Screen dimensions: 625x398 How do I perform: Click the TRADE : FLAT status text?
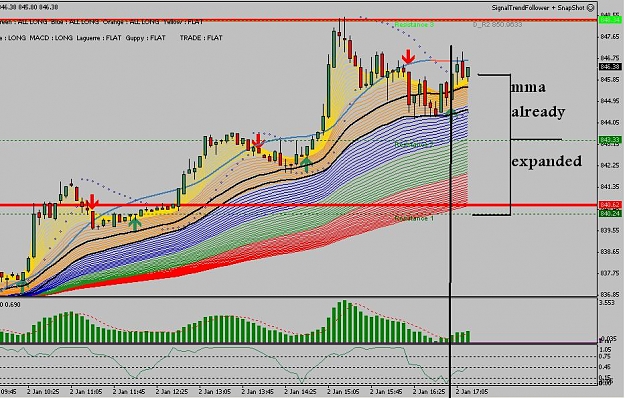click(x=200, y=38)
